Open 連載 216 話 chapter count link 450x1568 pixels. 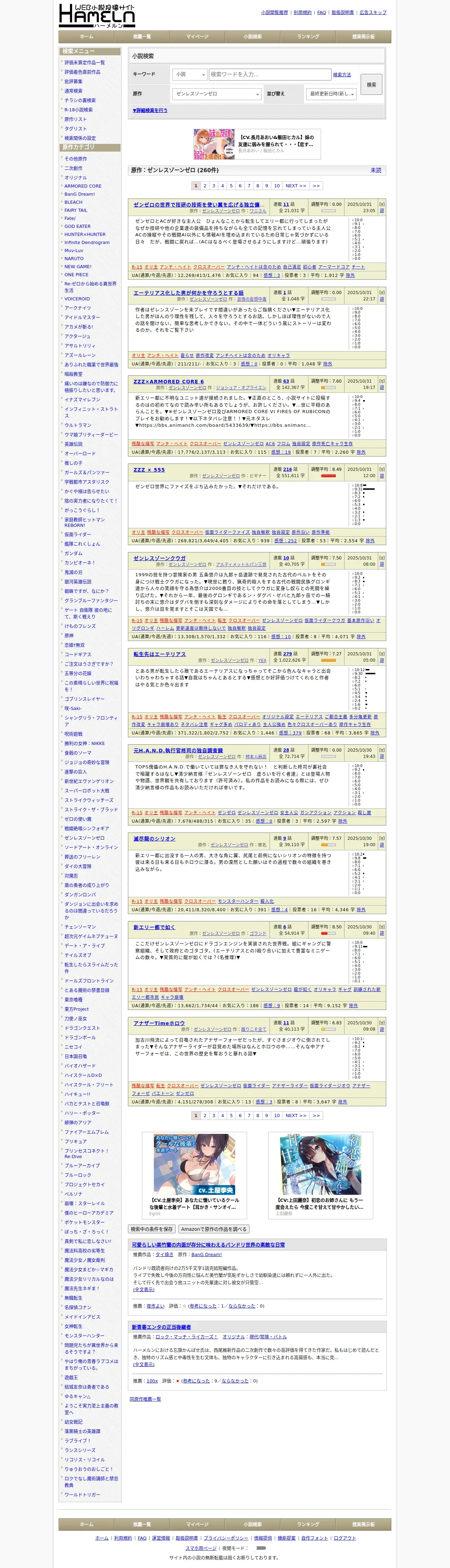click(x=287, y=469)
